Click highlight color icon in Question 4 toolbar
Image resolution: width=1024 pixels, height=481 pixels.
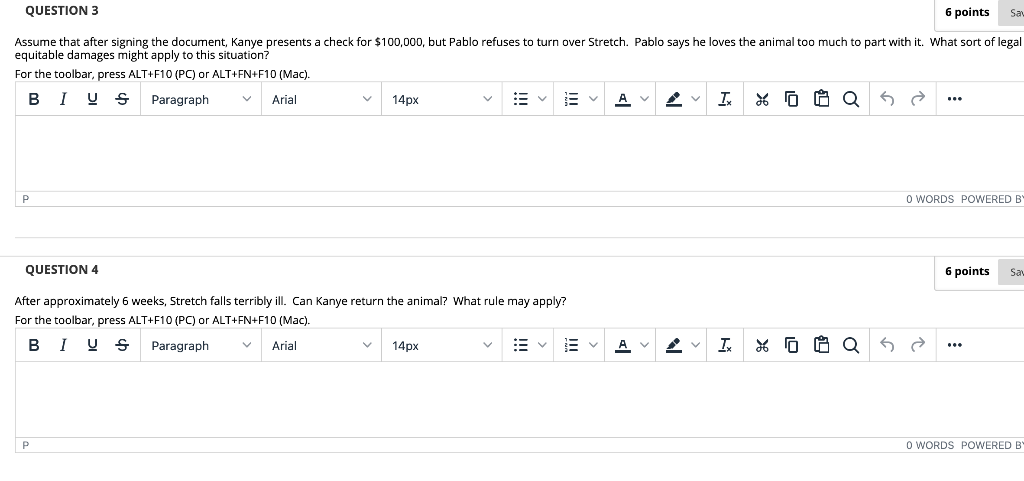pyautogui.click(x=673, y=345)
